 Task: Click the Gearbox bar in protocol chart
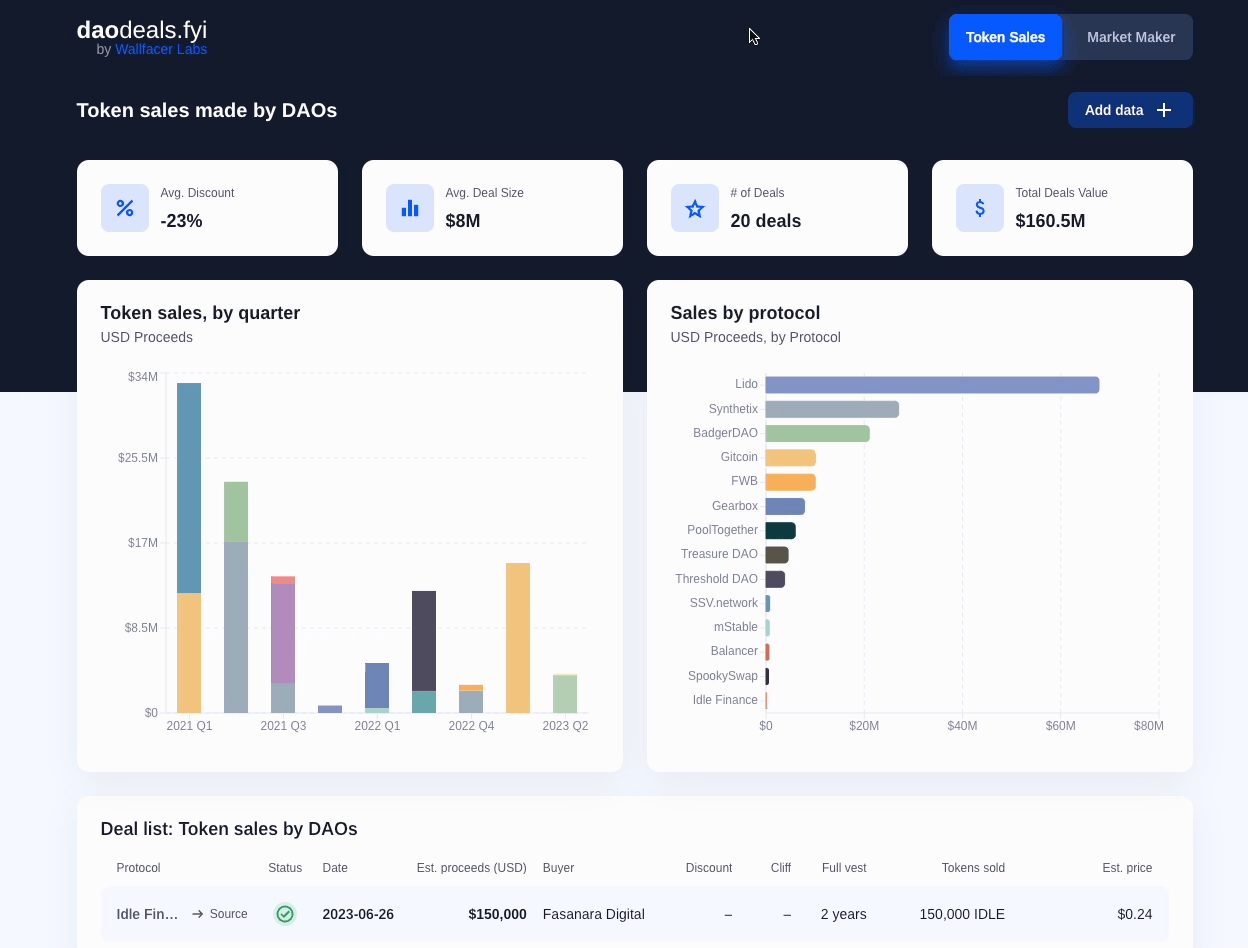pyautogui.click(x=785, y=506)
